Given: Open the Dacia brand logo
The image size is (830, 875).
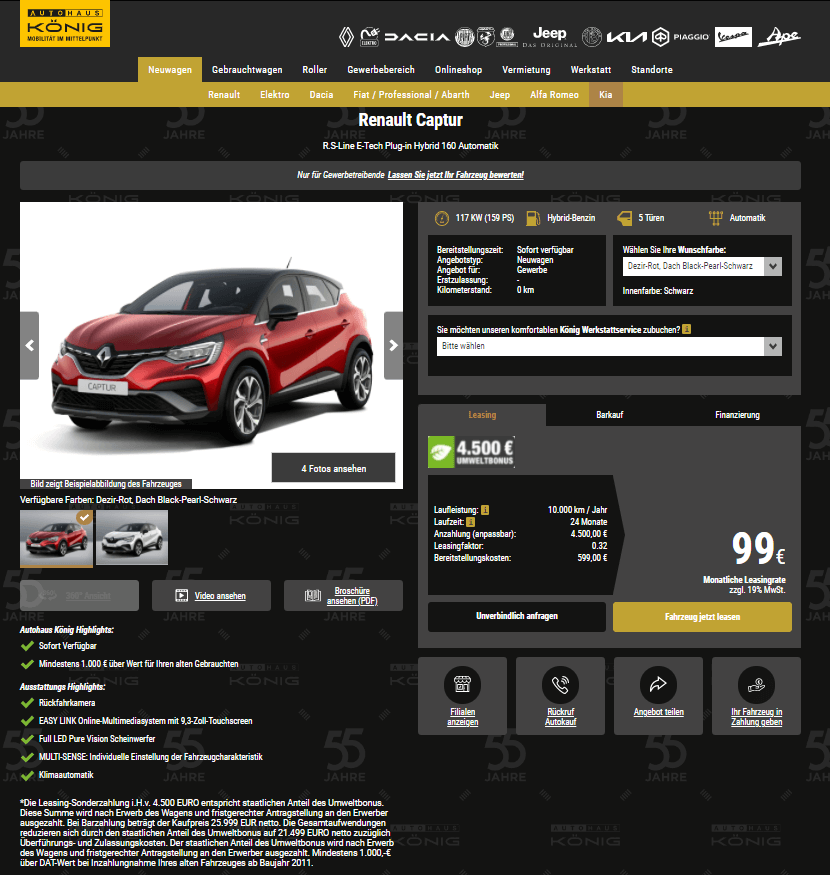Looking at the screenshot, I should (417, 37).
